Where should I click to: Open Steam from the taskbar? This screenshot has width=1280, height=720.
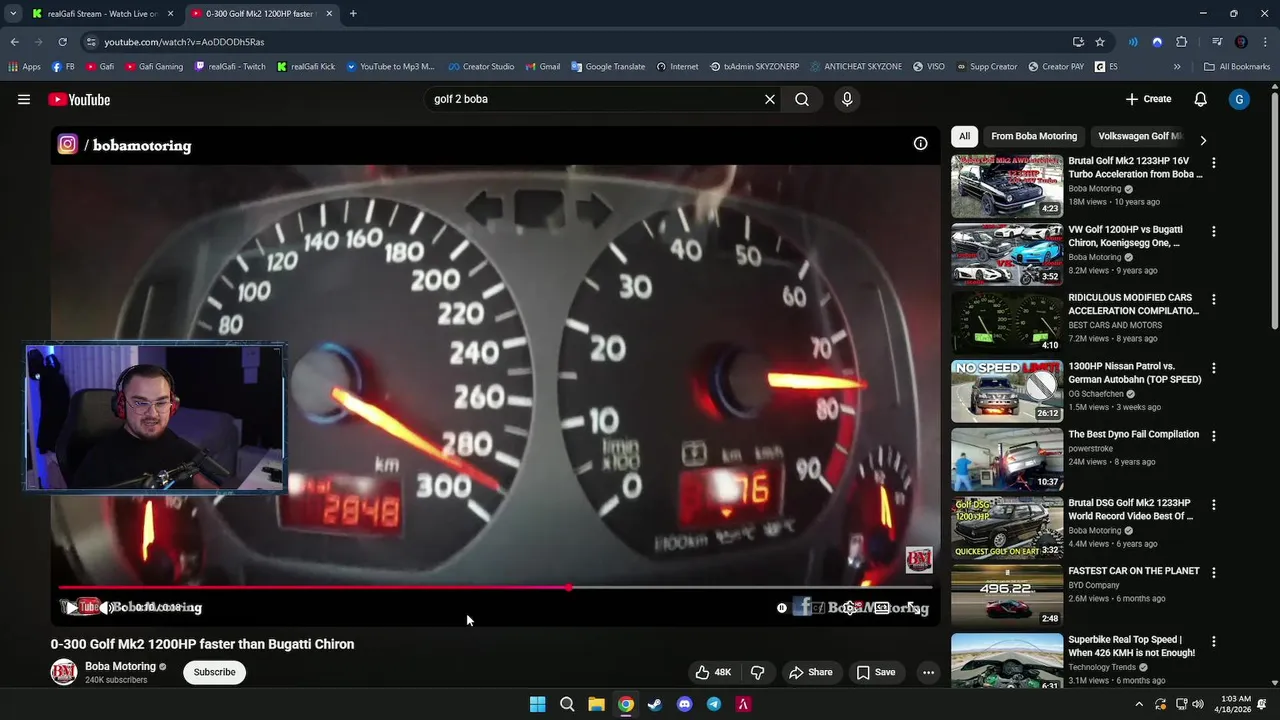655,704
